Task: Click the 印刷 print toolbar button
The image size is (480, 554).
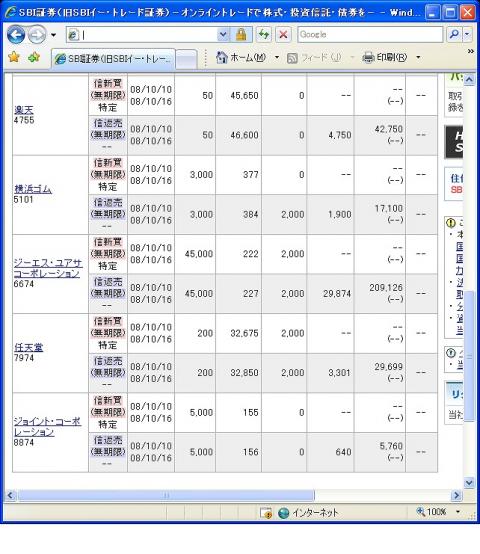Action: (x=385, y=57)
